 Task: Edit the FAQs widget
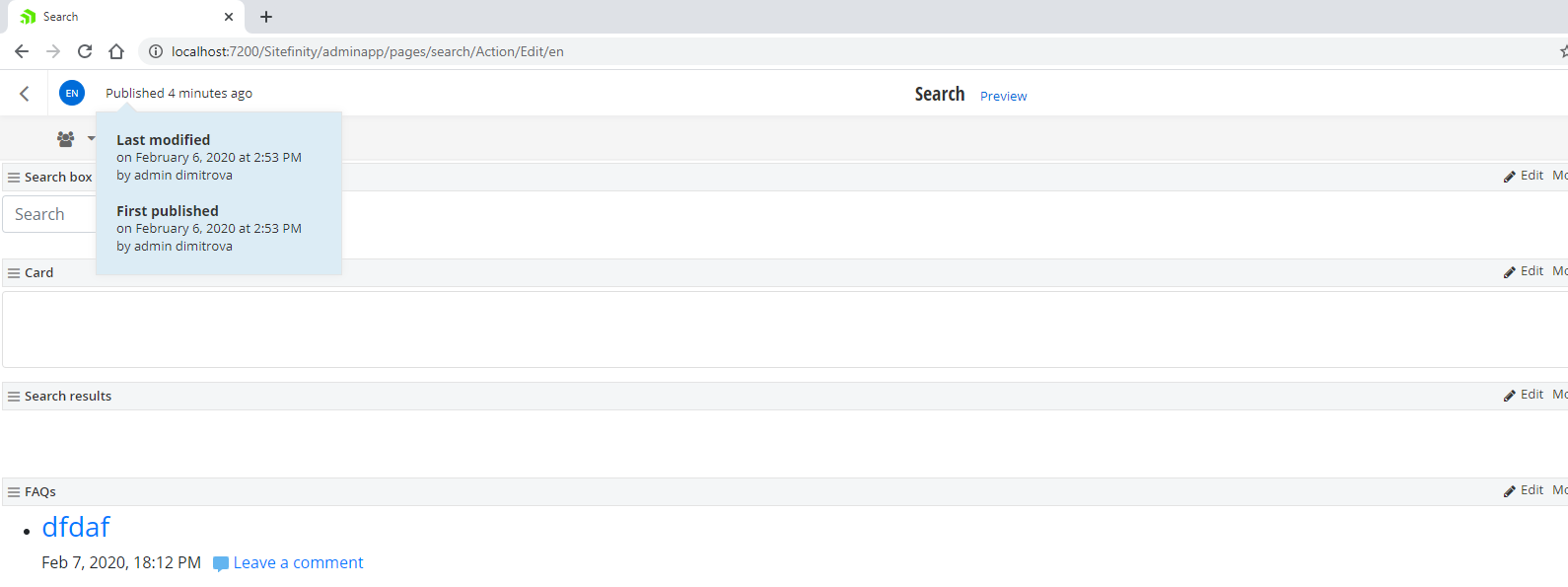(1524, 490)
